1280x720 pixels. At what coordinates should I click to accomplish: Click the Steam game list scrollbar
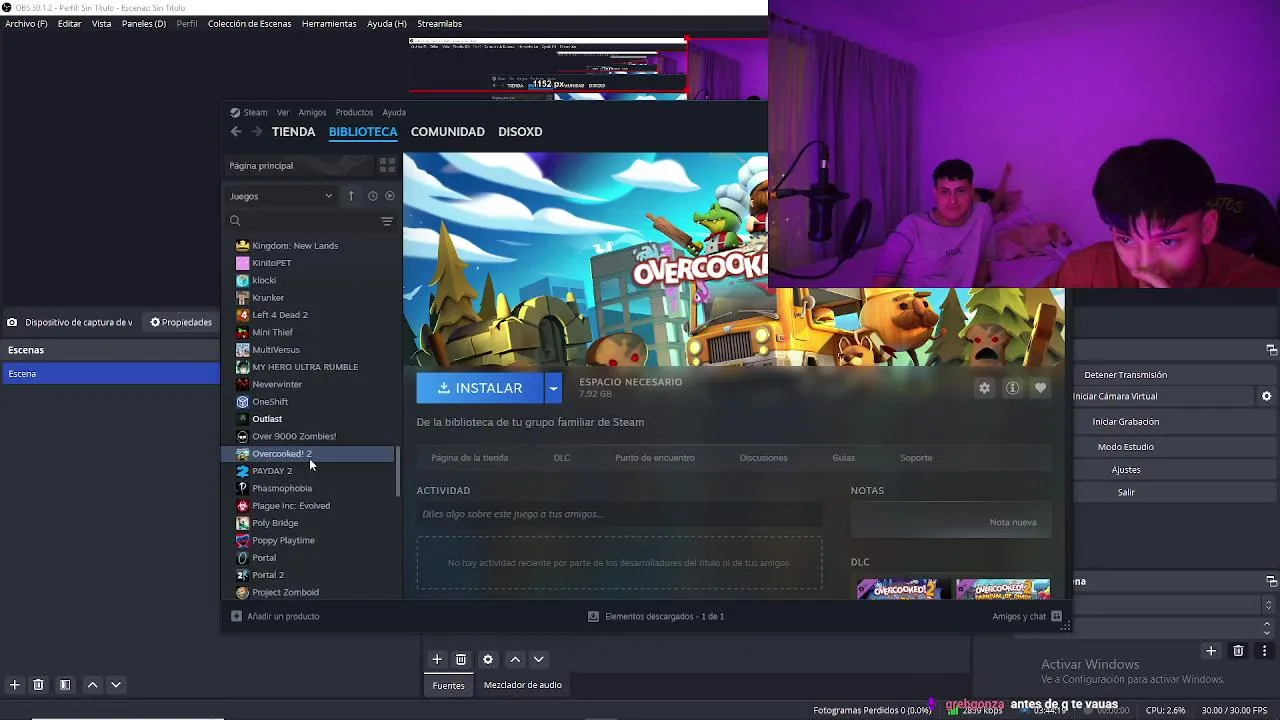(398, 471)
